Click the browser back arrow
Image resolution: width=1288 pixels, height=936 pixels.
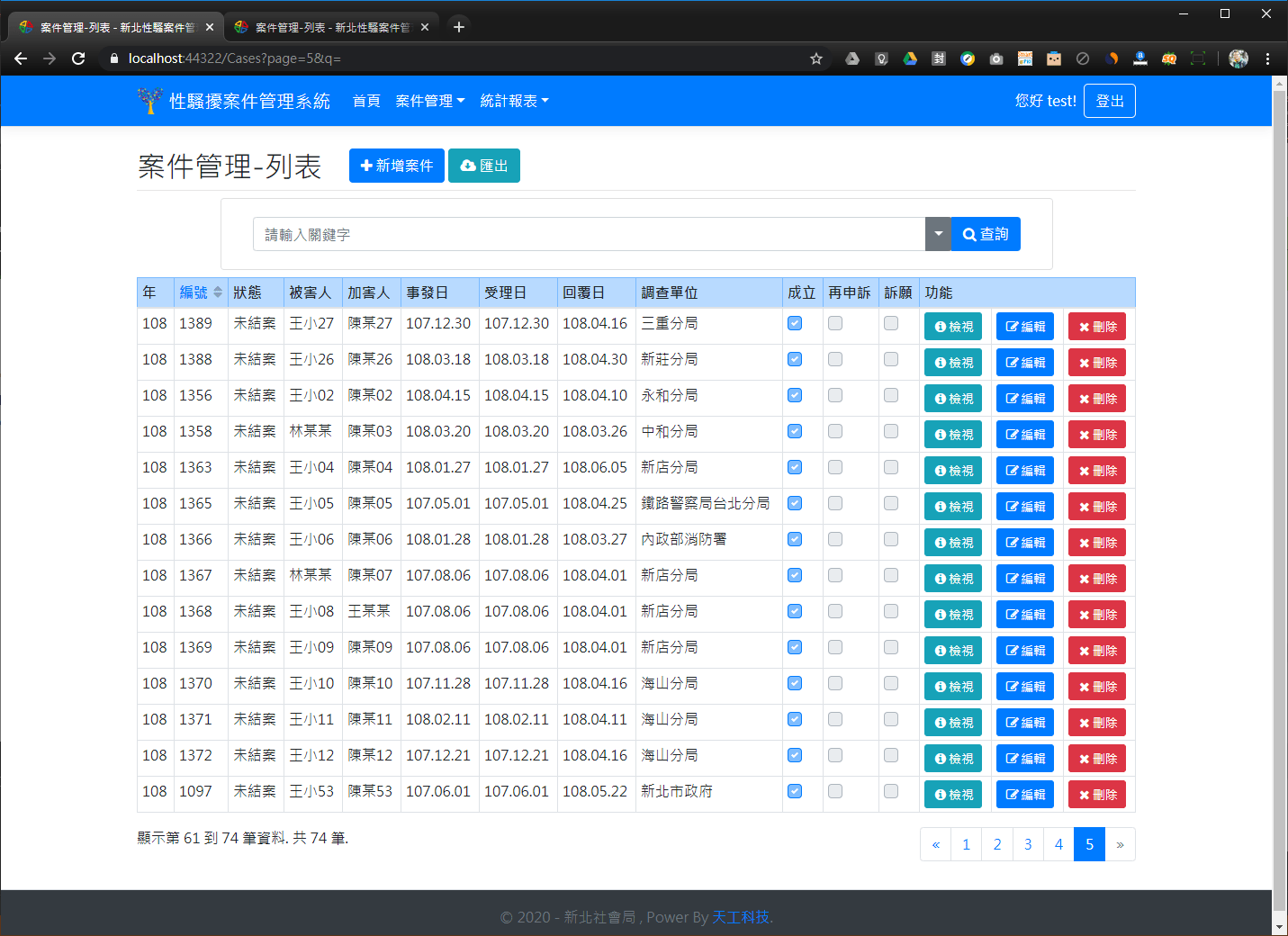point(21,58)
